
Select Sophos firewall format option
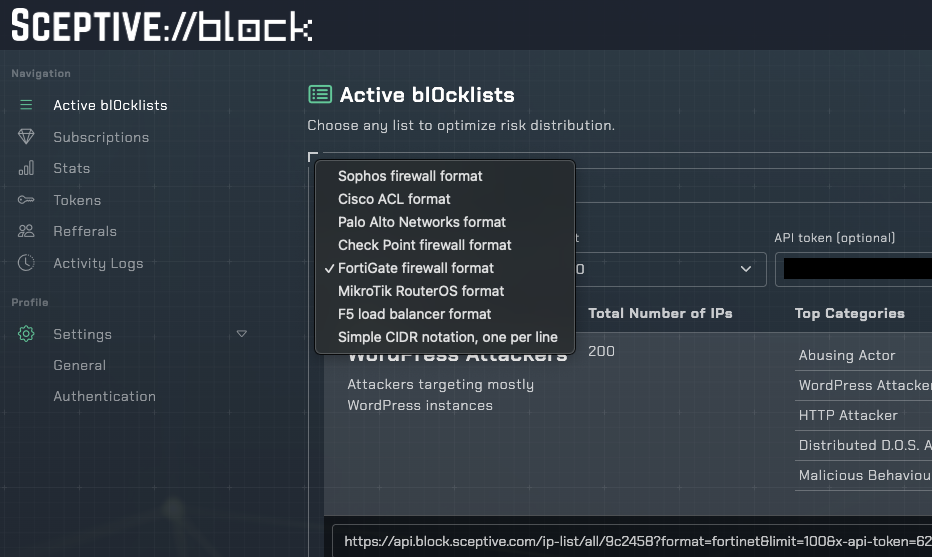click(x=410, y=176)
